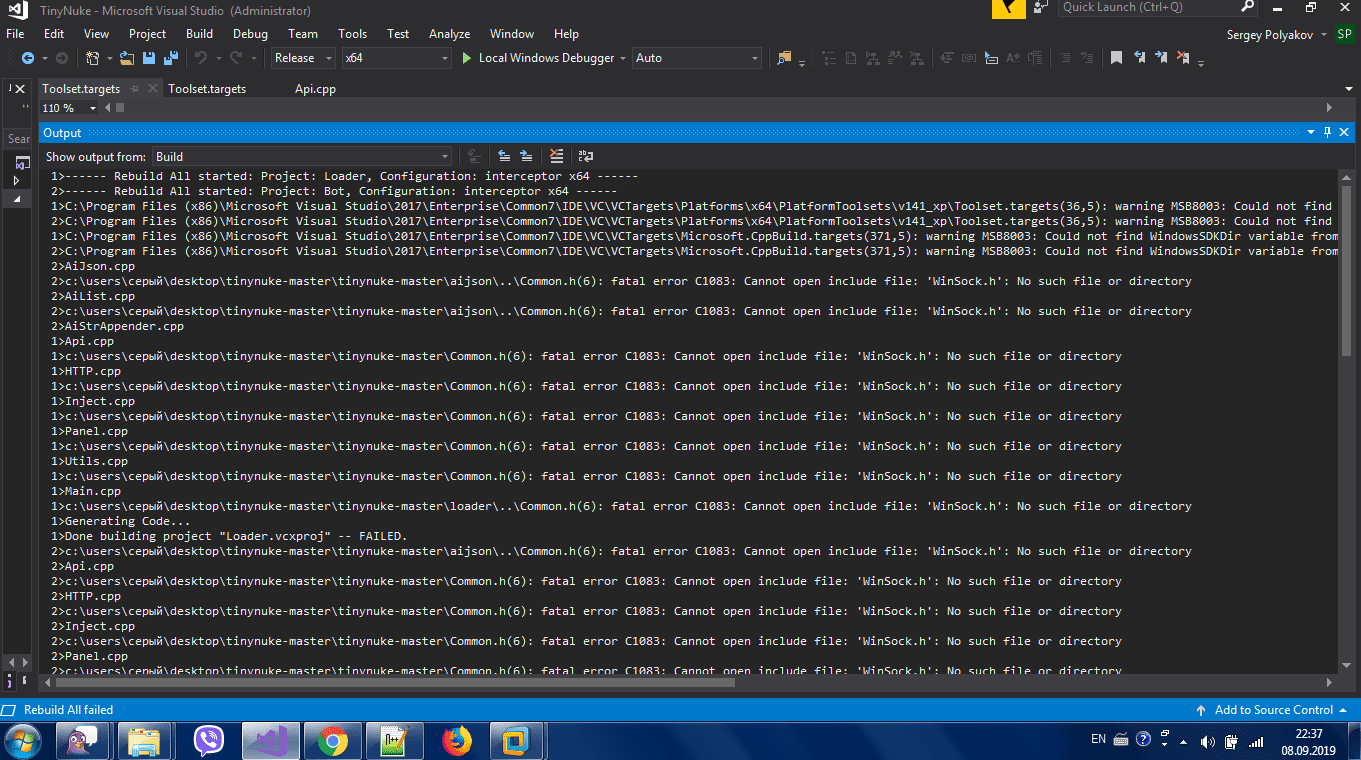Go to next message in Output

(x=526, y=156)
